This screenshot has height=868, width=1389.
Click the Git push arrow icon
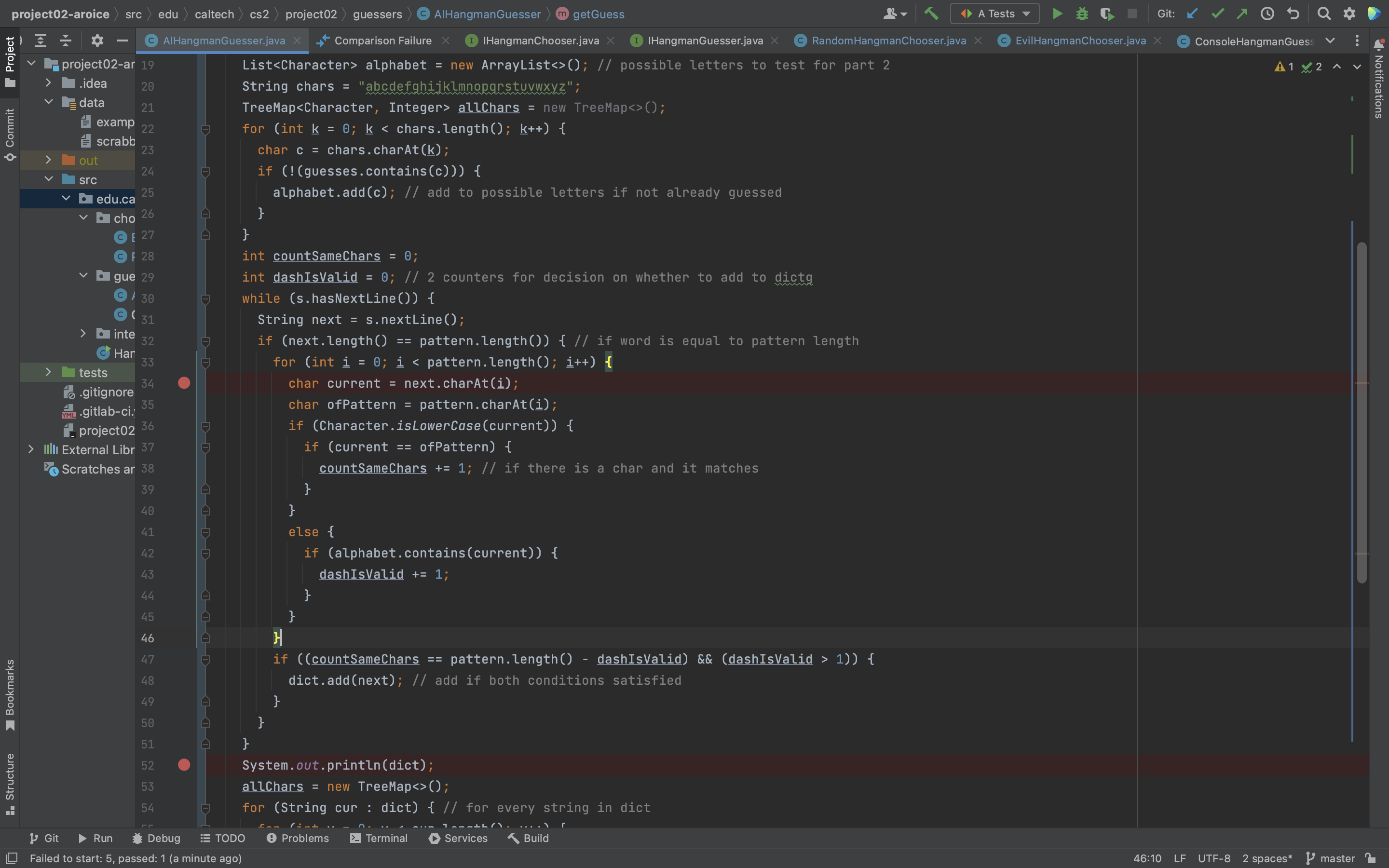pyautogui.click(x=1242, y=14)
